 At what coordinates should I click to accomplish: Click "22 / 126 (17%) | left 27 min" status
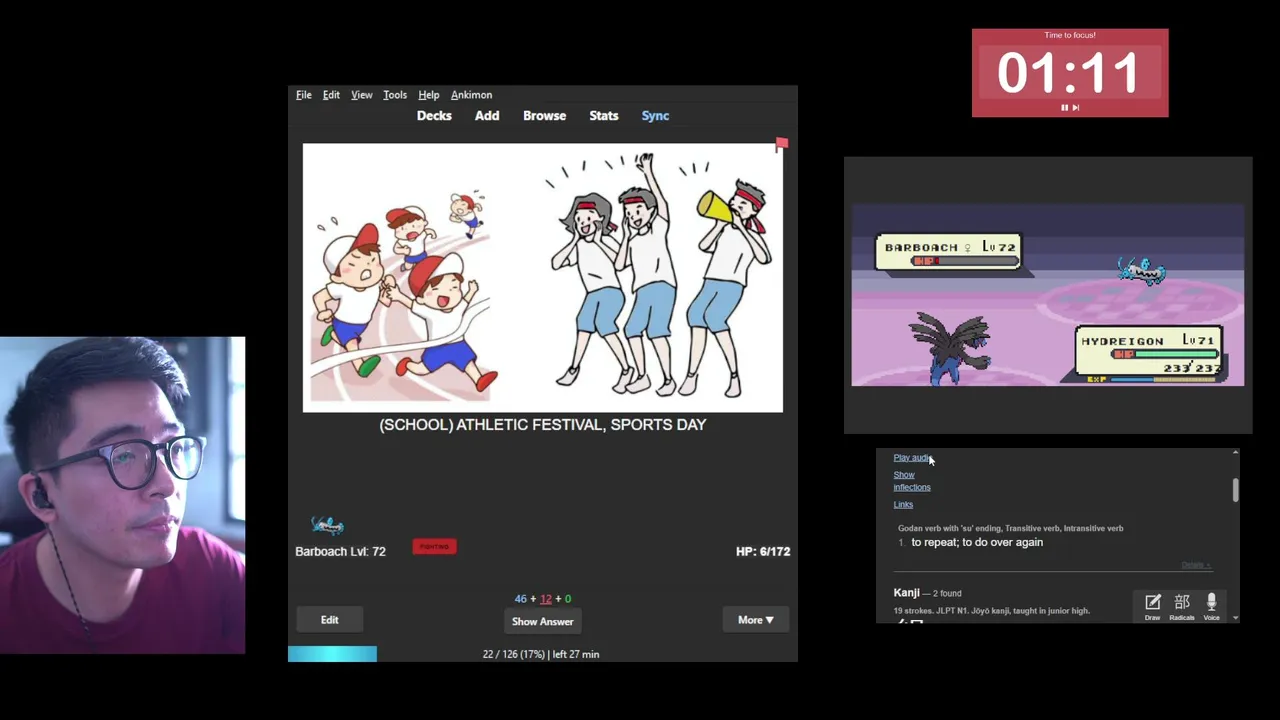(541, 654)
